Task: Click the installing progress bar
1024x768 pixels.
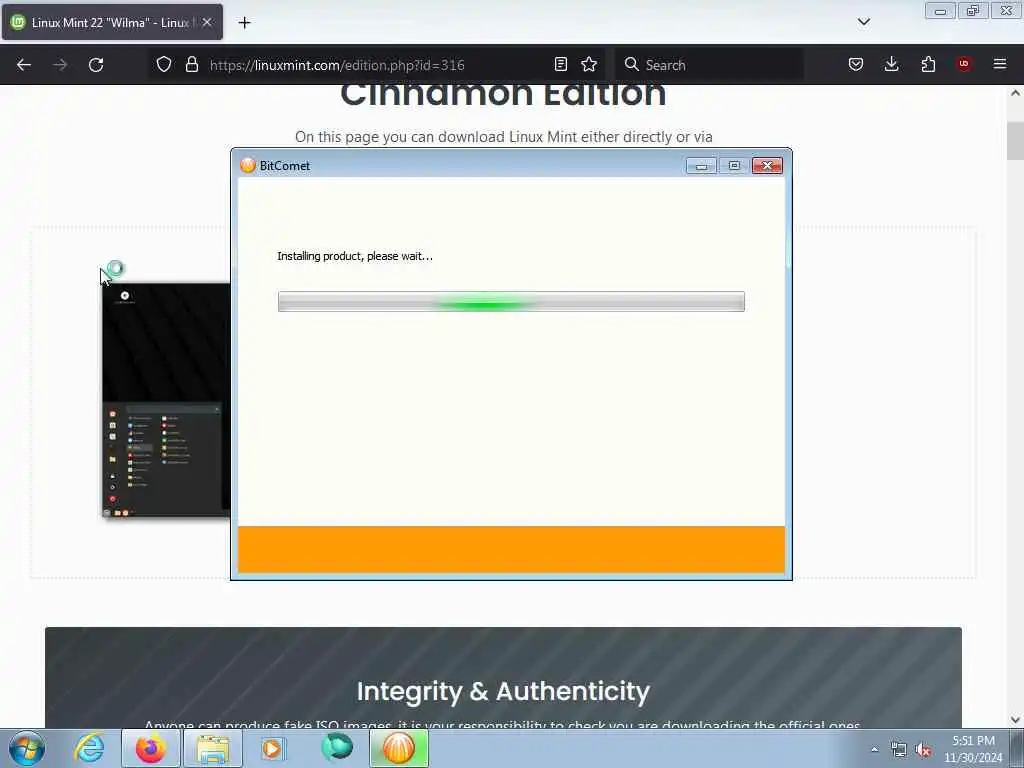Action: [511, 302]
